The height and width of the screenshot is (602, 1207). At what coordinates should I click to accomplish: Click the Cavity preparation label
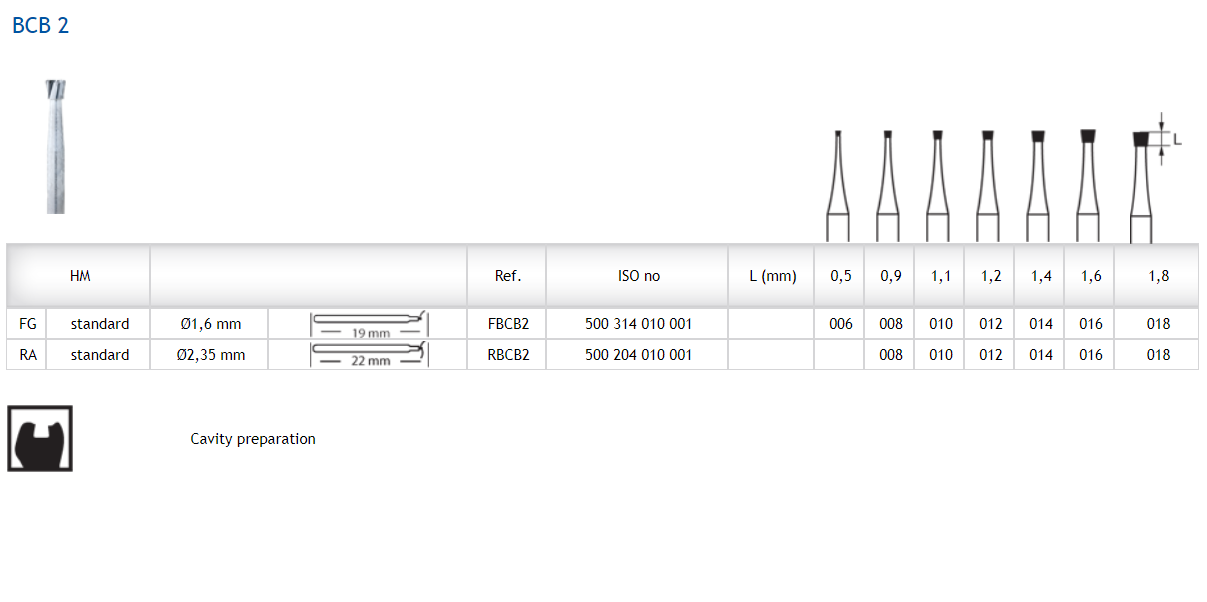click(x=253, y=439)
